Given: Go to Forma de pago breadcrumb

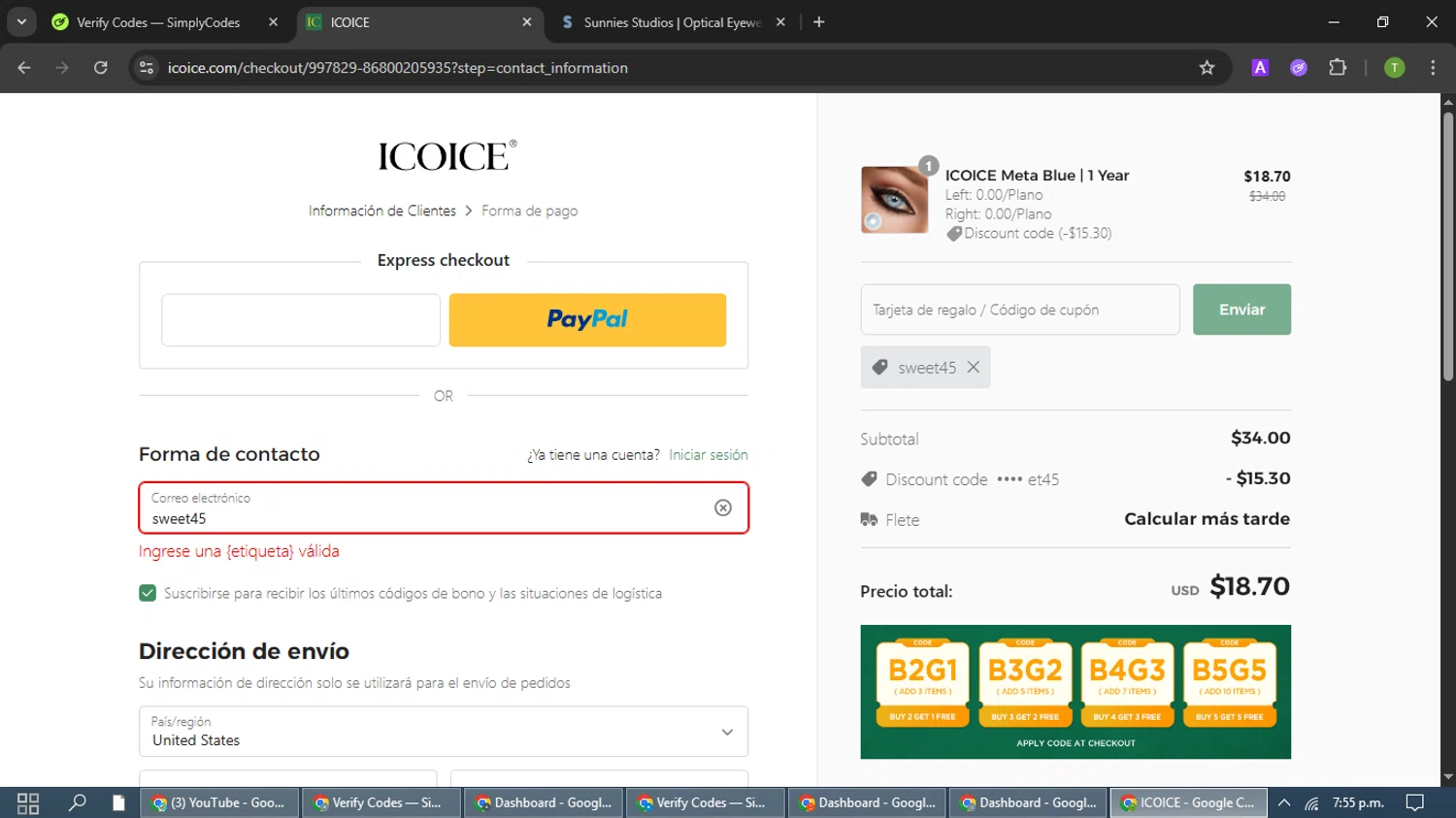Looking at the screenshot, I should pos(529,211).
